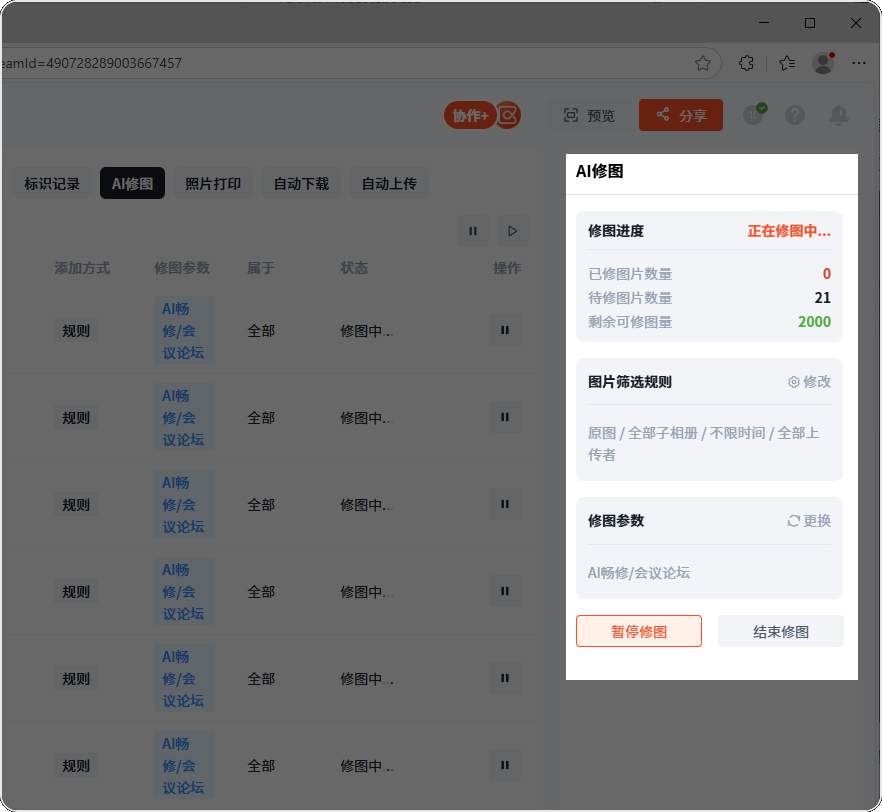Click 修改 to edit image filter rules
Screen dimensions: 882x812
point(809,382)
